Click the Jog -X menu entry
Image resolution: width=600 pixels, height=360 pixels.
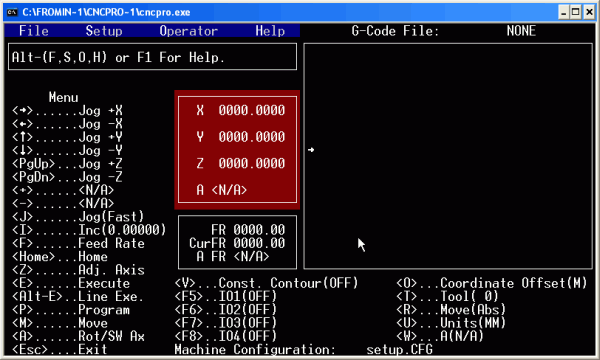(67, 124)
